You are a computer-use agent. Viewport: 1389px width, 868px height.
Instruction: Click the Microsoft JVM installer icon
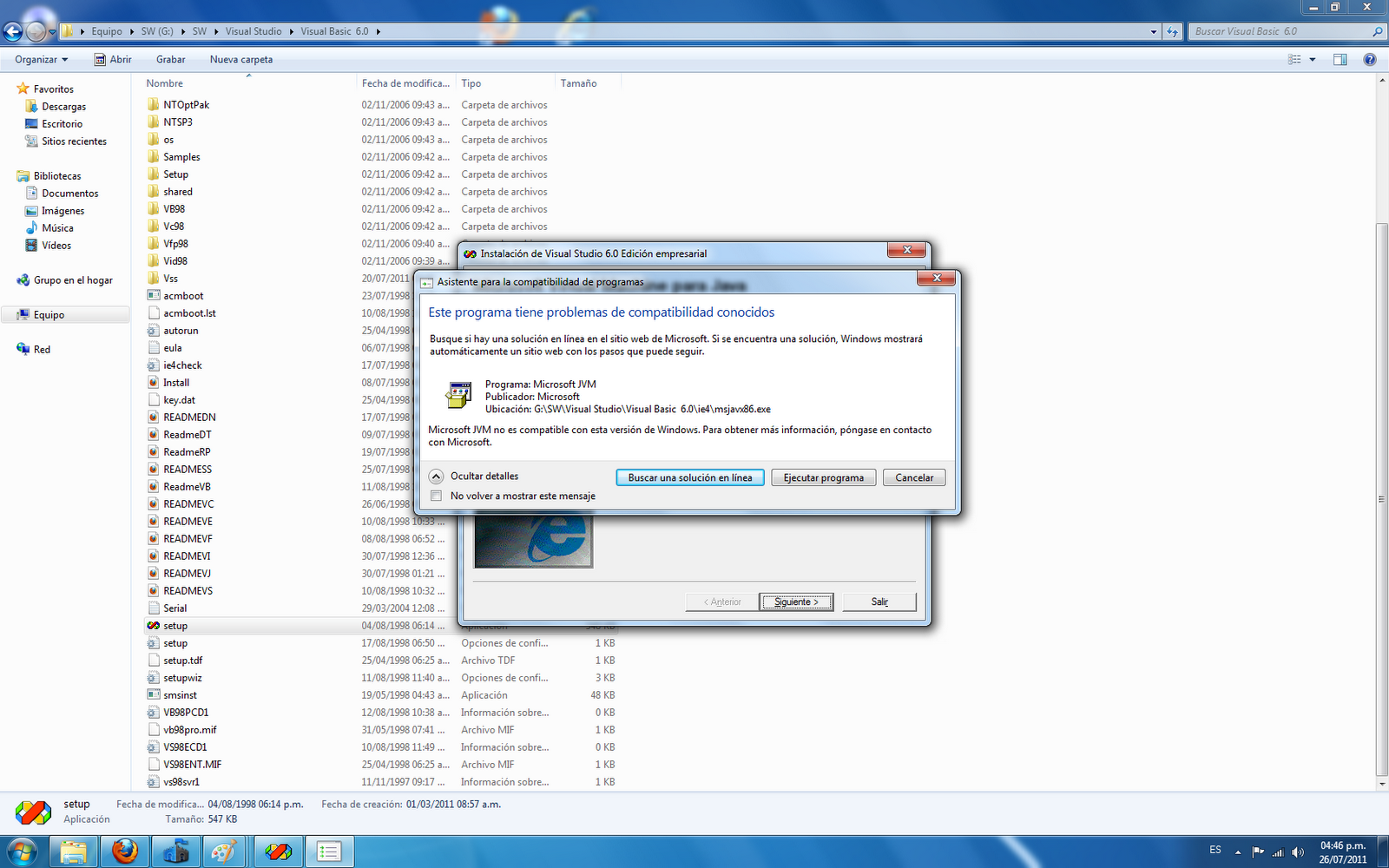458,395
